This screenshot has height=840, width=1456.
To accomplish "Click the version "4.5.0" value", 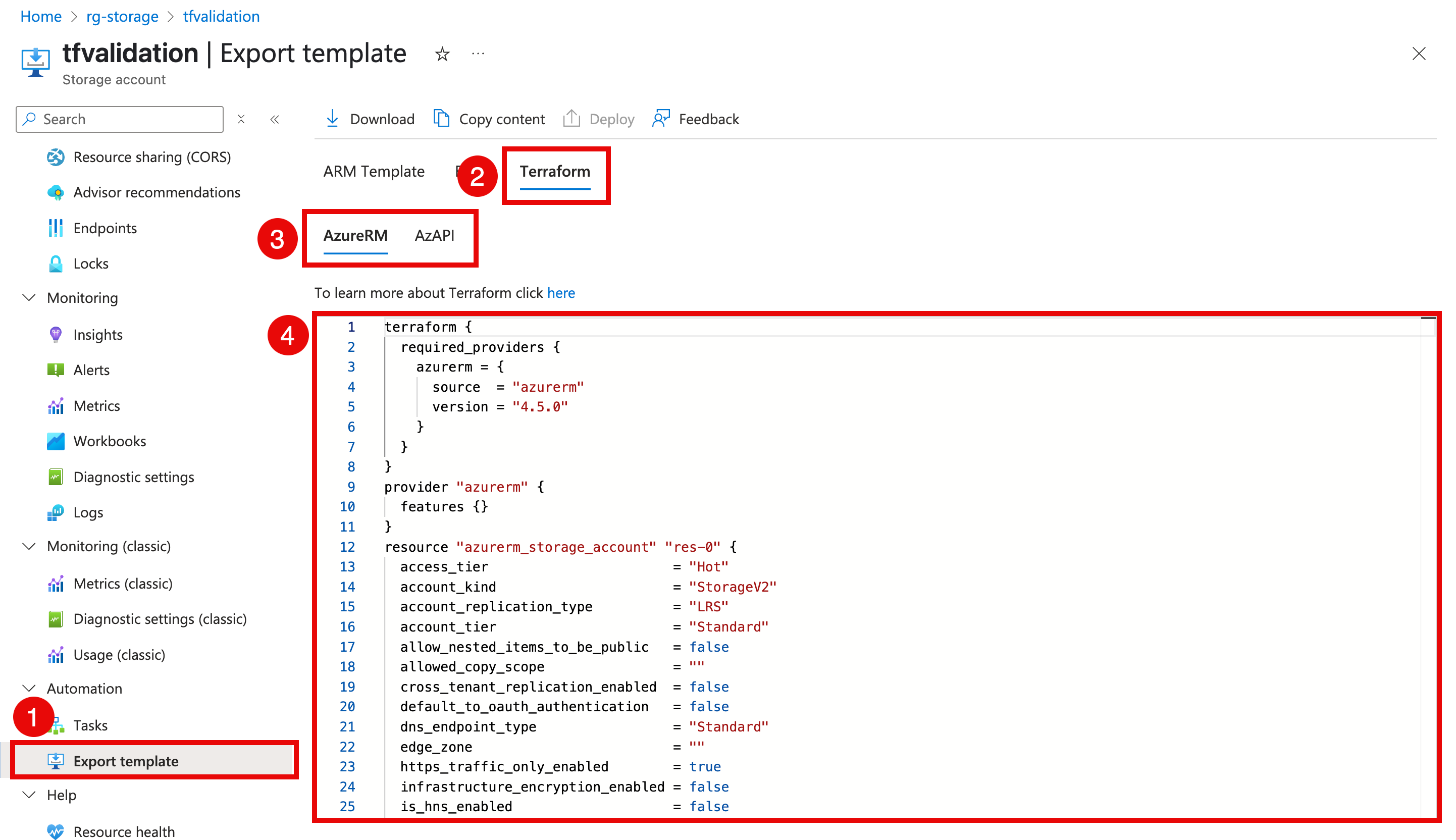I will pos(540,407).
